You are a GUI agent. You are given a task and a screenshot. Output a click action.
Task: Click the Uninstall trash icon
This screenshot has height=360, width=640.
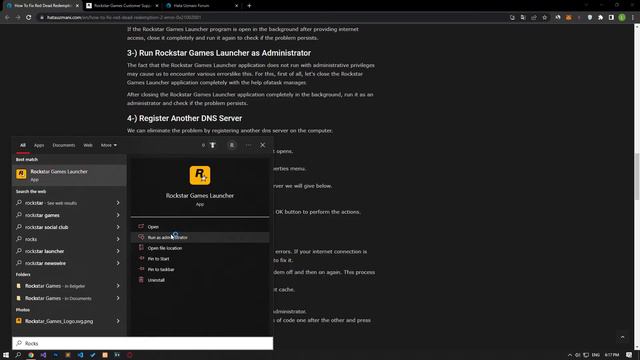pos(141,280)
